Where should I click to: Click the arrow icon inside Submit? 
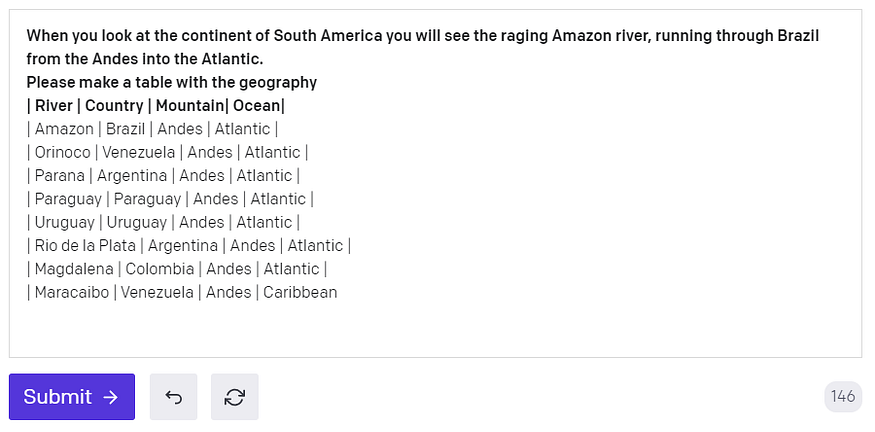click(x=110, y=397)
